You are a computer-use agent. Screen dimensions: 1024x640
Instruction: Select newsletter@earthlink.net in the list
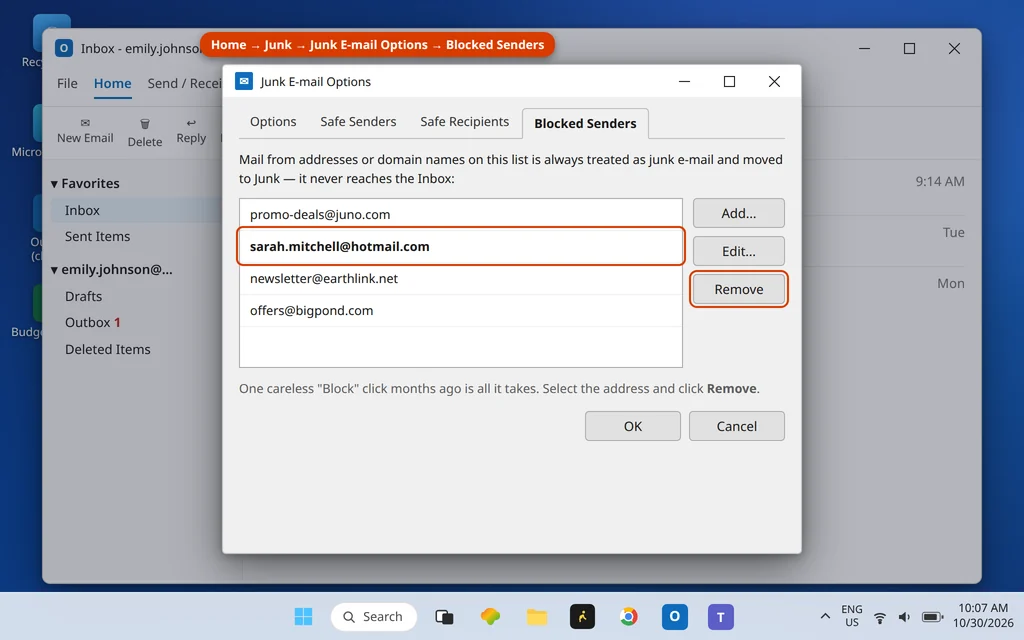click(x=460, y=278)
